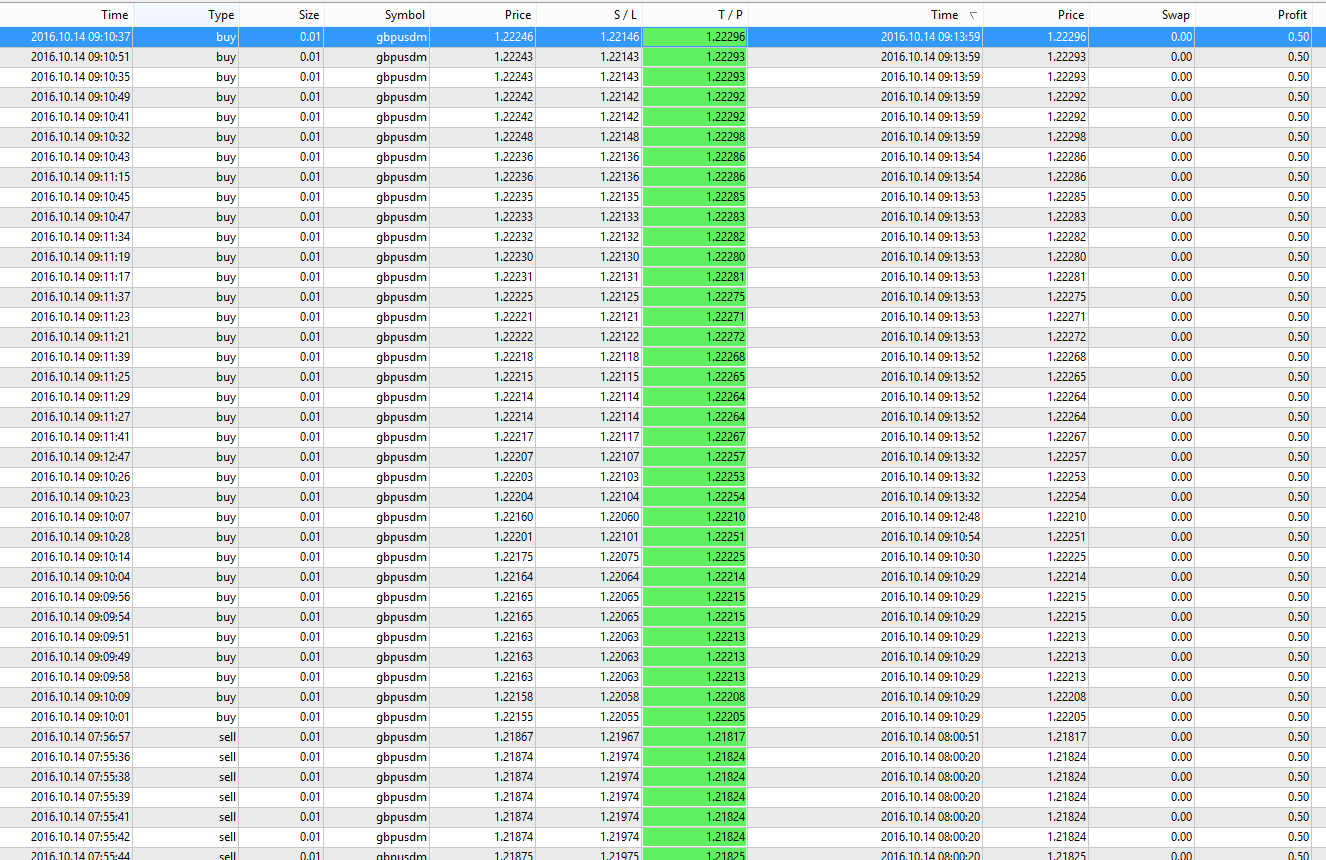
Task: Click open time 2016.10.14 09:11:27
Action: 80,417
